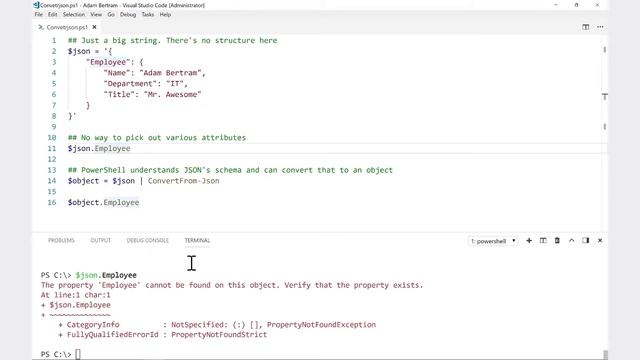
Task: Click $json.Employee on line 11
Action: click(x=99, y=149)
